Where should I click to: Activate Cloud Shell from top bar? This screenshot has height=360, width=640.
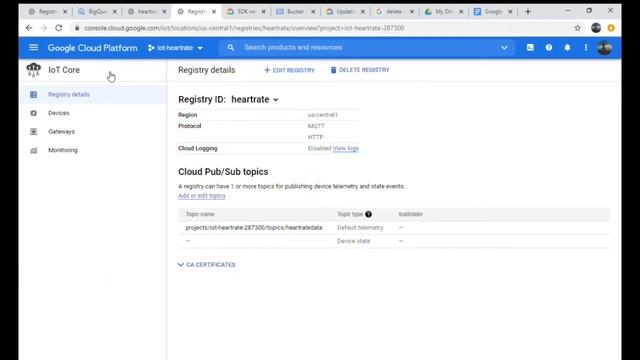pyautogui.click(x=530, y=48)
